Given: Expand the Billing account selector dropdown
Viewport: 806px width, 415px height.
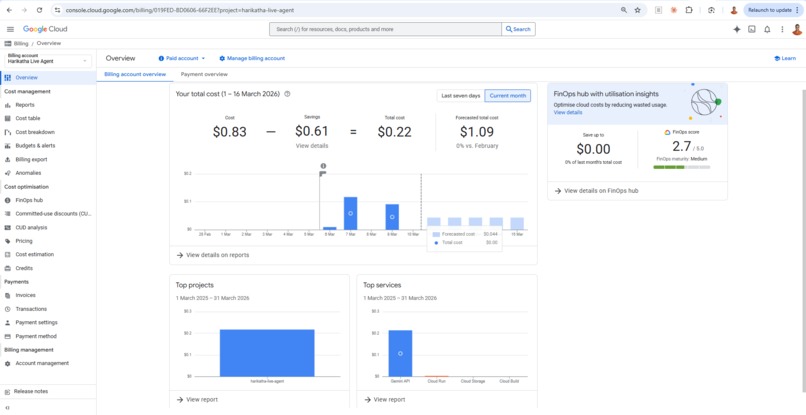Looking at the screenshot, I should tap(48, 59).
